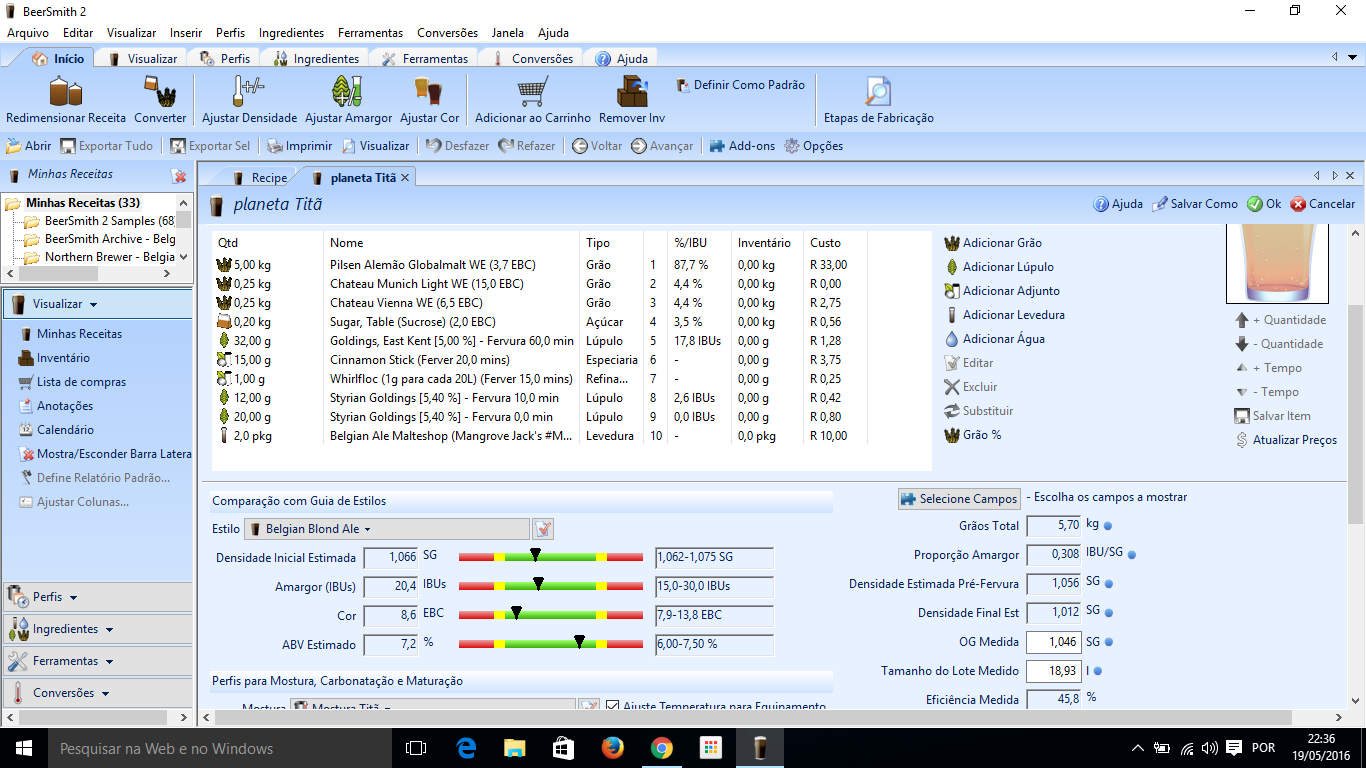Click the Redimensionar Receita scale icon
Viewport: 1366px width, 768px height.
point(66,92)
